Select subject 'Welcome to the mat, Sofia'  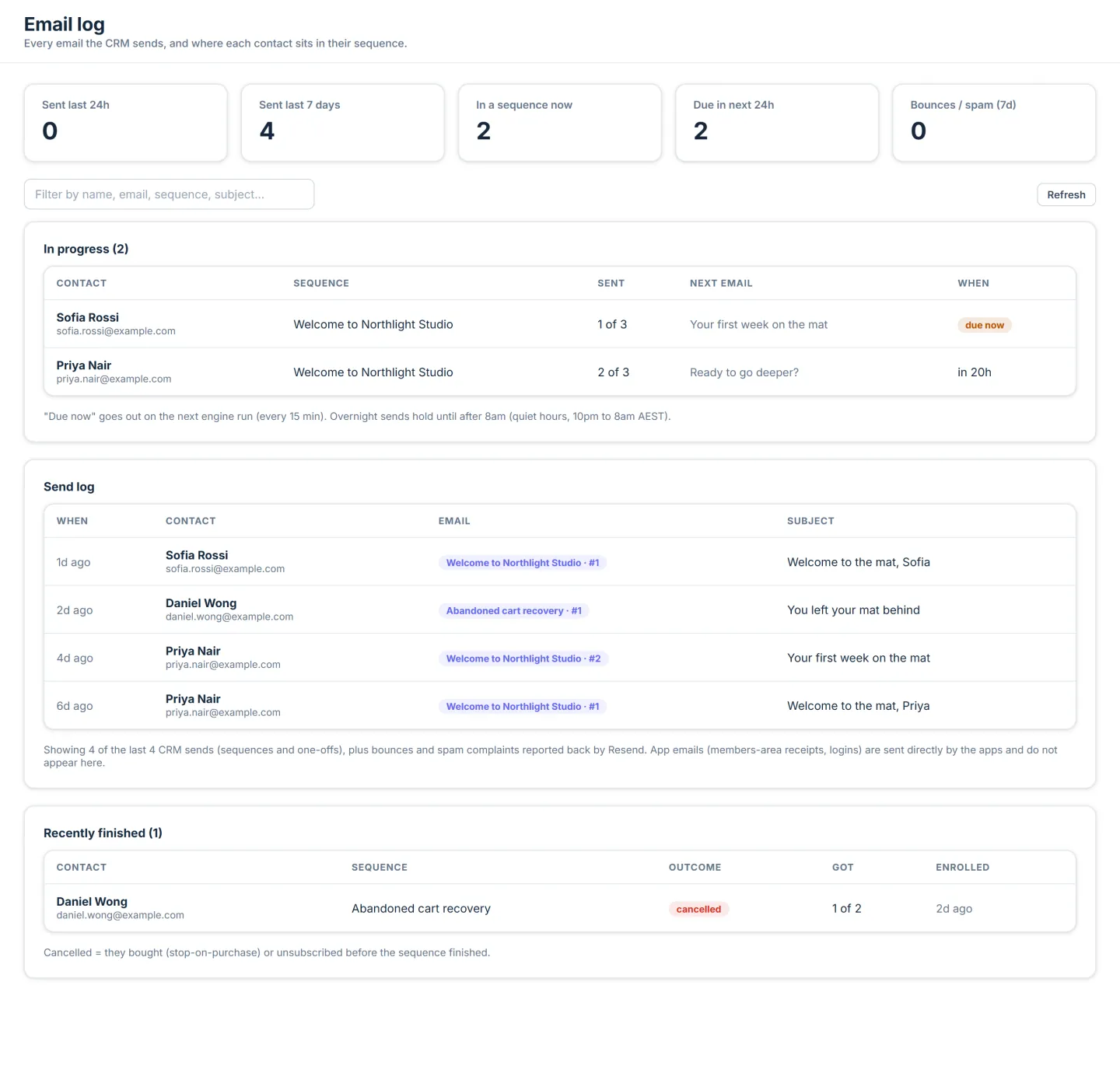tap(858, 562)
